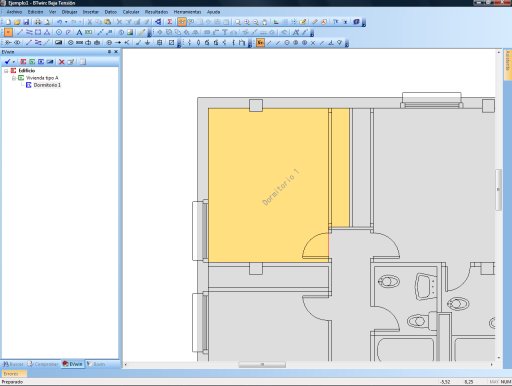This screenshot has width=512, height=386.
Task: Open the Dibujar menu
Action: [70, 12]
